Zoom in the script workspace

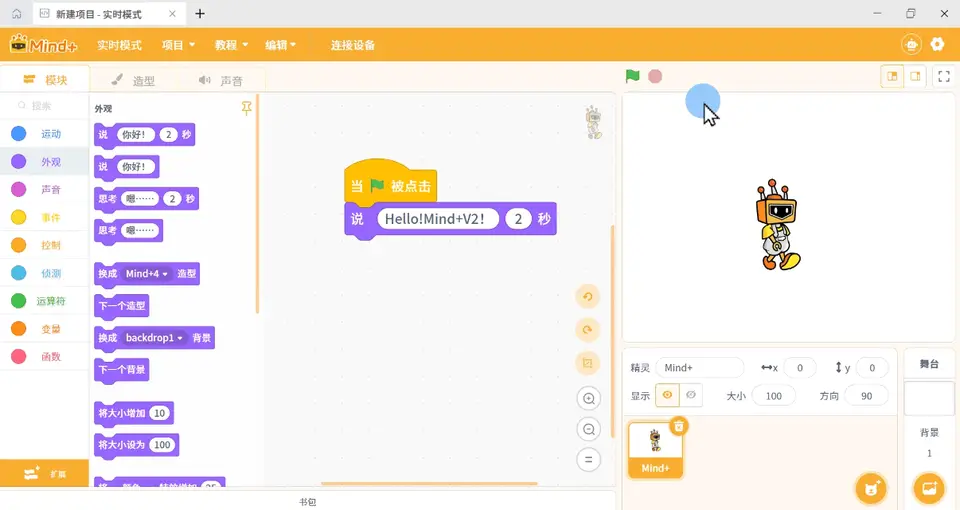pos(588,399)
